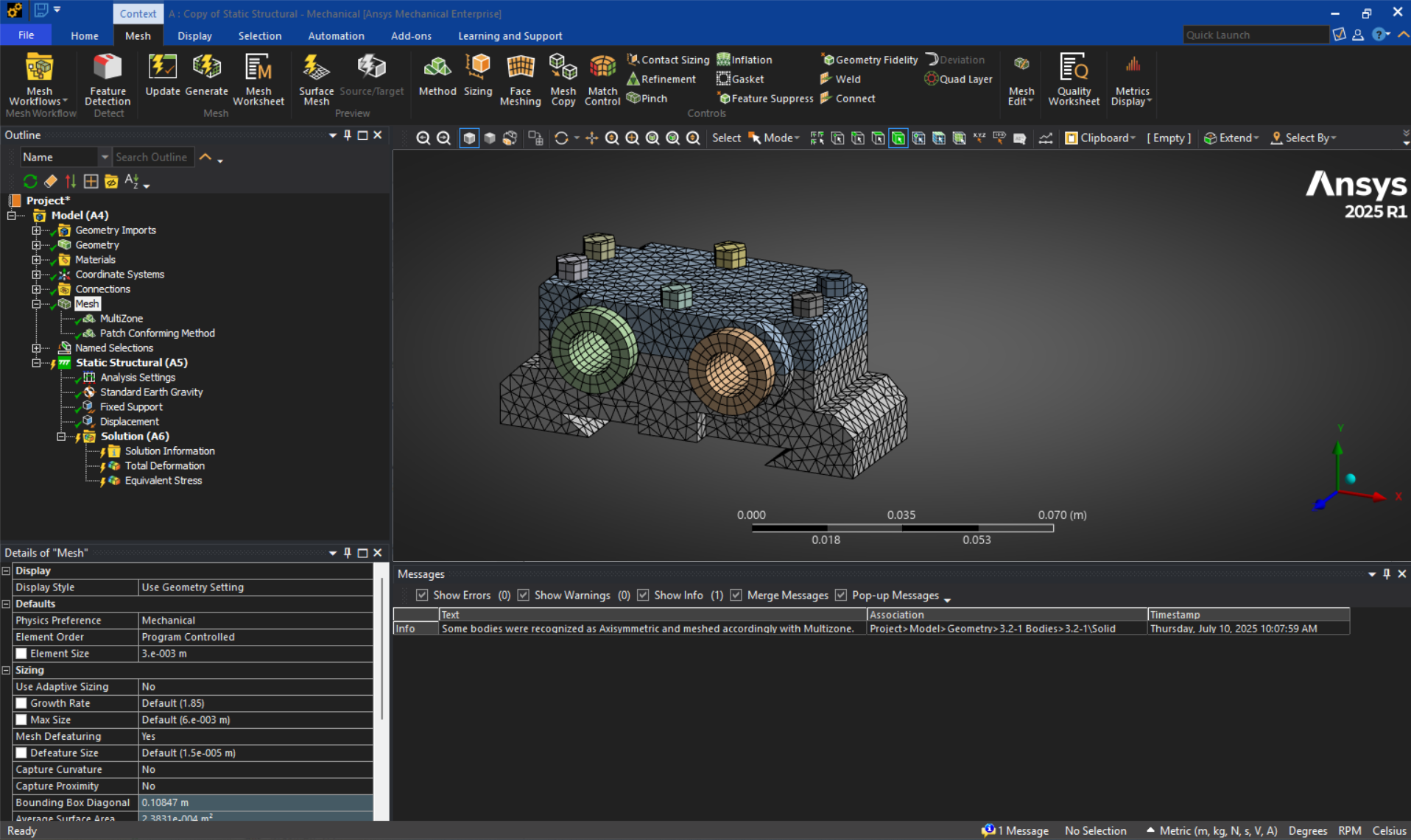Generate the mesh using the Generate icon

207,77
